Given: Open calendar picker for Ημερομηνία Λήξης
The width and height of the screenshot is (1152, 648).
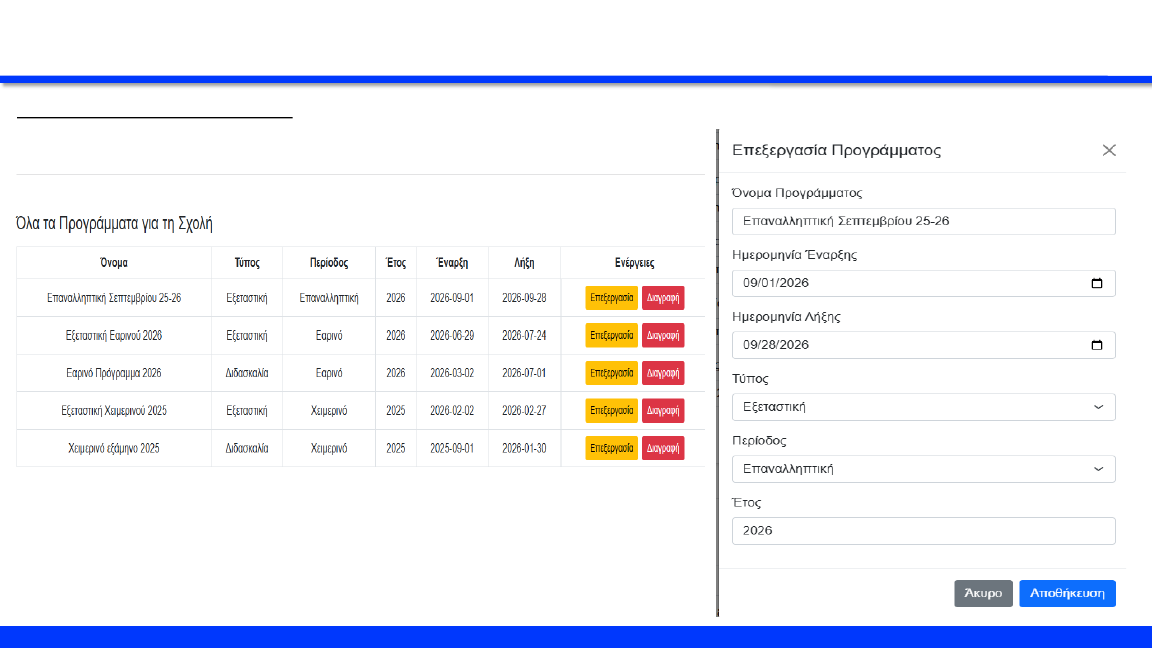Looking at the screenshot, I should pyautogui.click(x=1096, y=345).
